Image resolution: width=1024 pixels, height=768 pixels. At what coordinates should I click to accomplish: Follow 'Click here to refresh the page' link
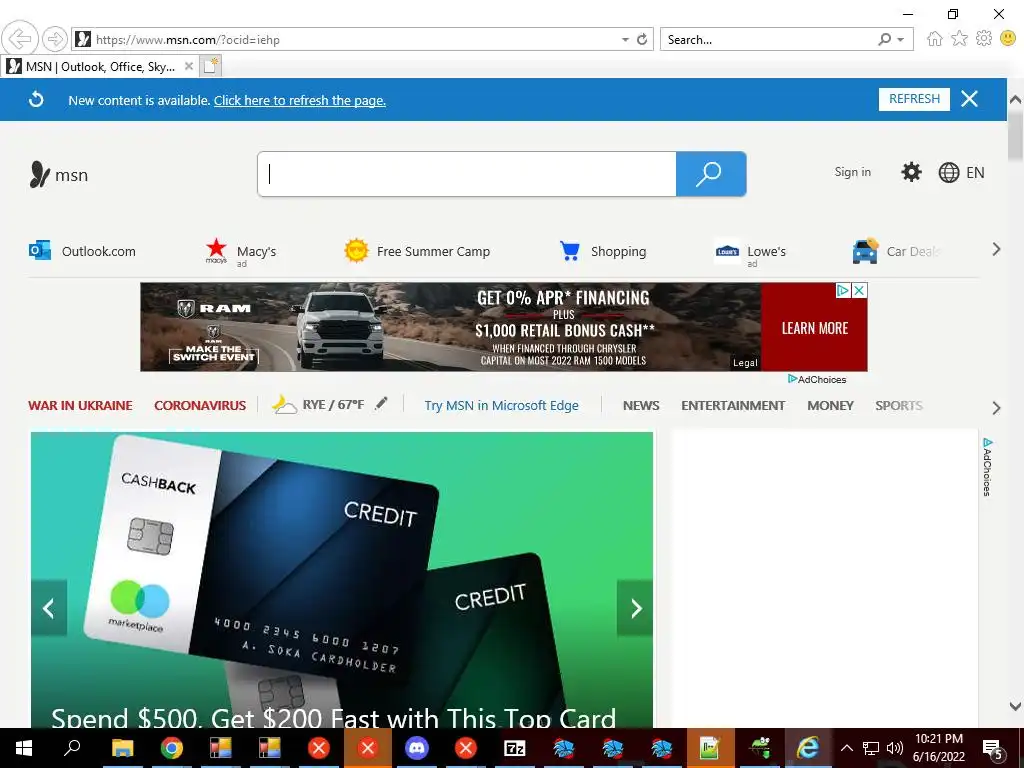pyautogui.click(x=300, y=101)
